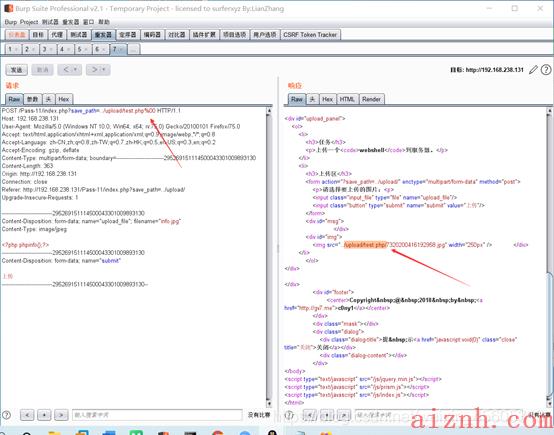Open help icon beside request search bar
This screenshot has height=435, width=554.
pos(6,415)
